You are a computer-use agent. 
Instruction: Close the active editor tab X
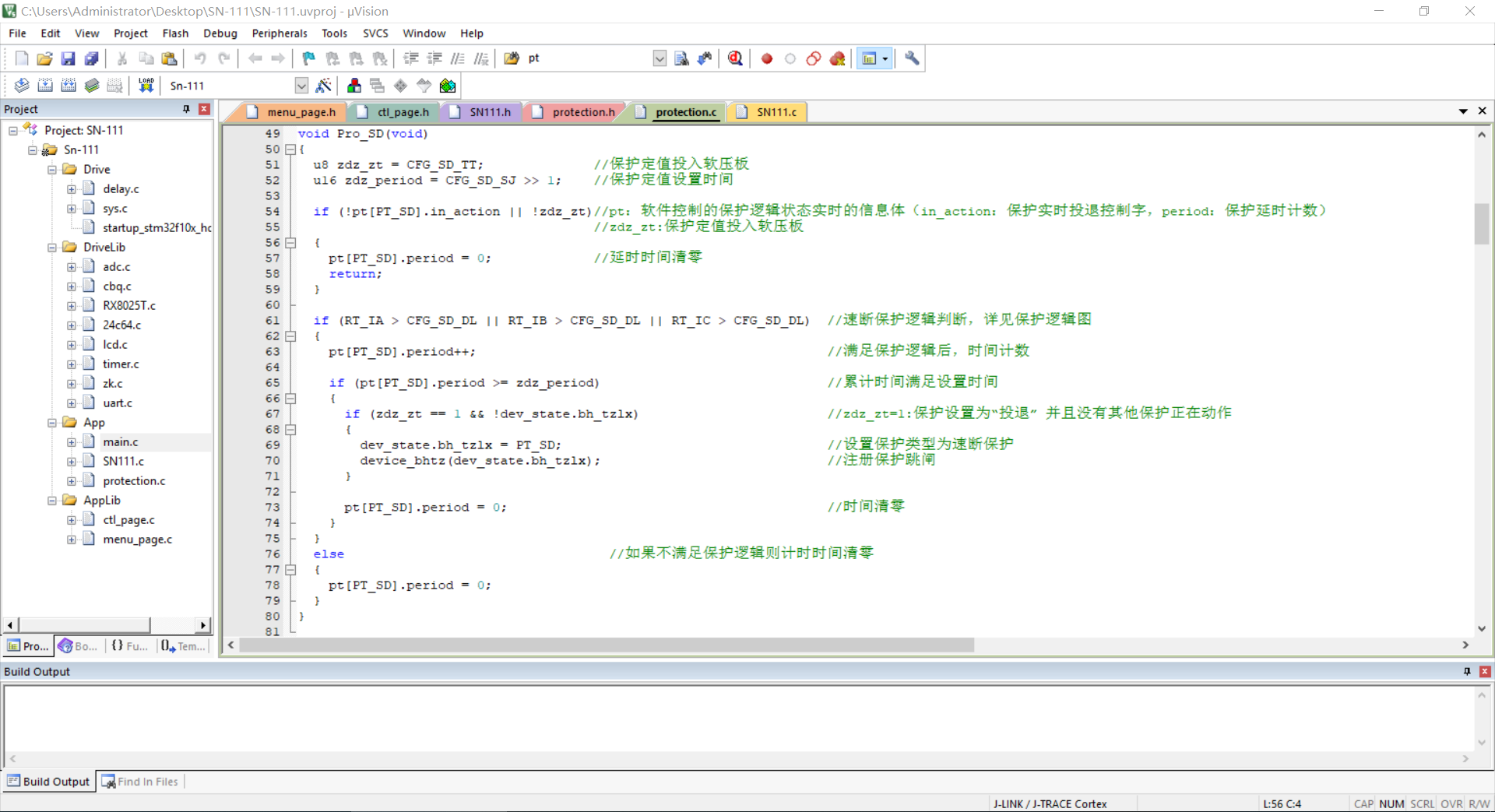pyautogui.click(x=1483, y=111)
